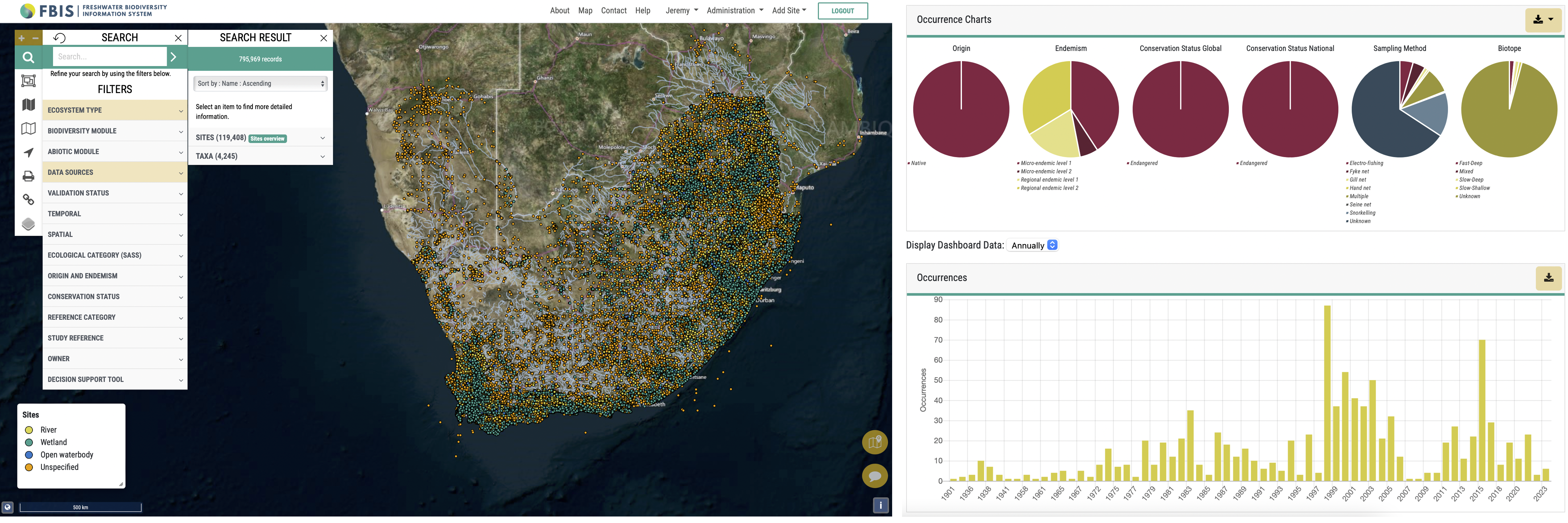Open the chat bubble button on the map

[874, 475]
